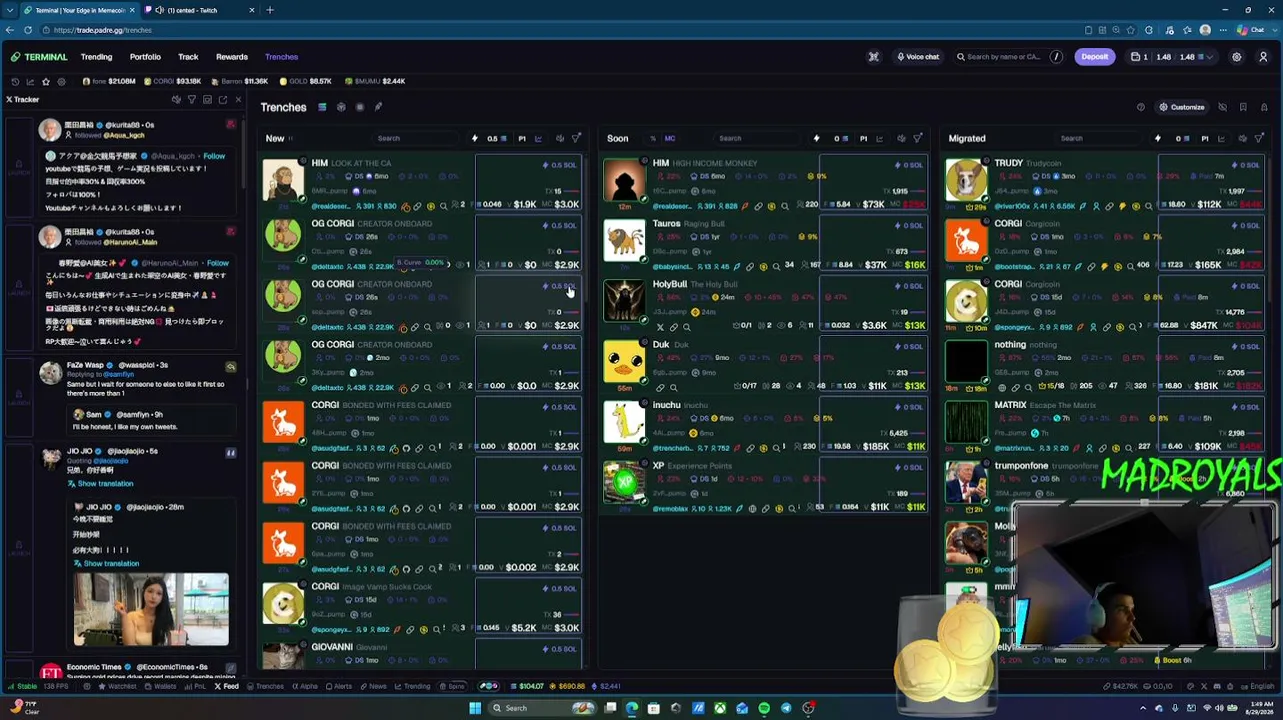Click the help question mark icon near Customize
This screenshot has width=1283, height=720.
1140,107
